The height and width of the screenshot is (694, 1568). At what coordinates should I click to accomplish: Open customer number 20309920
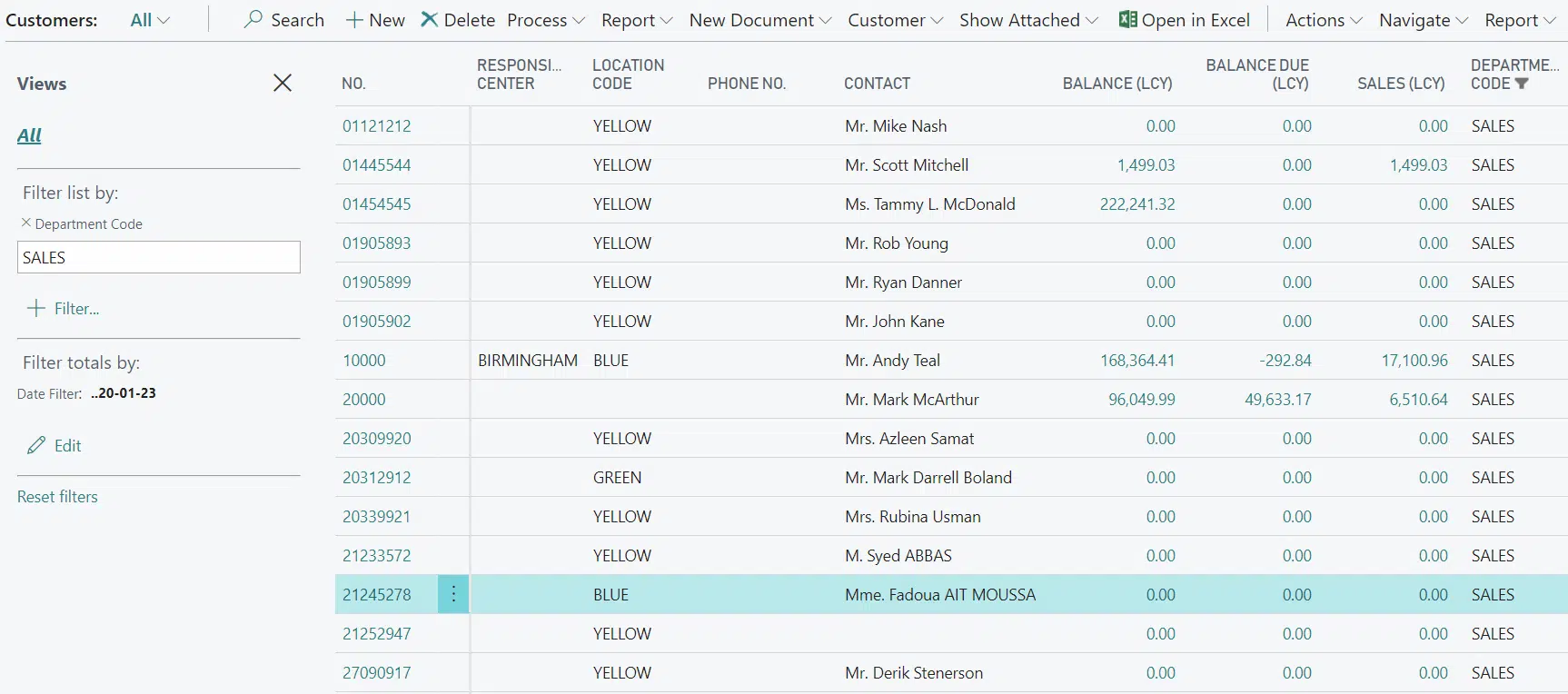377,439
